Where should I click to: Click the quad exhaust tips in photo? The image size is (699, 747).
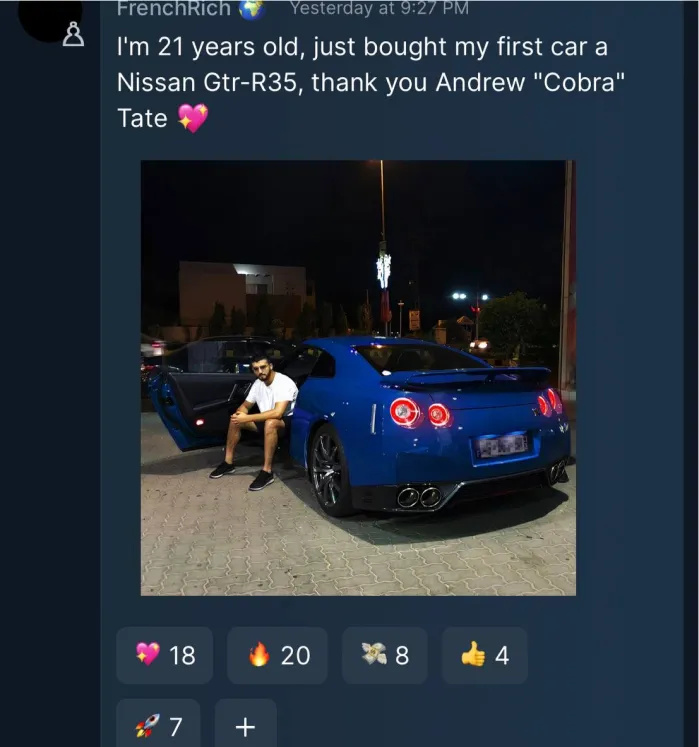(419, 497)
